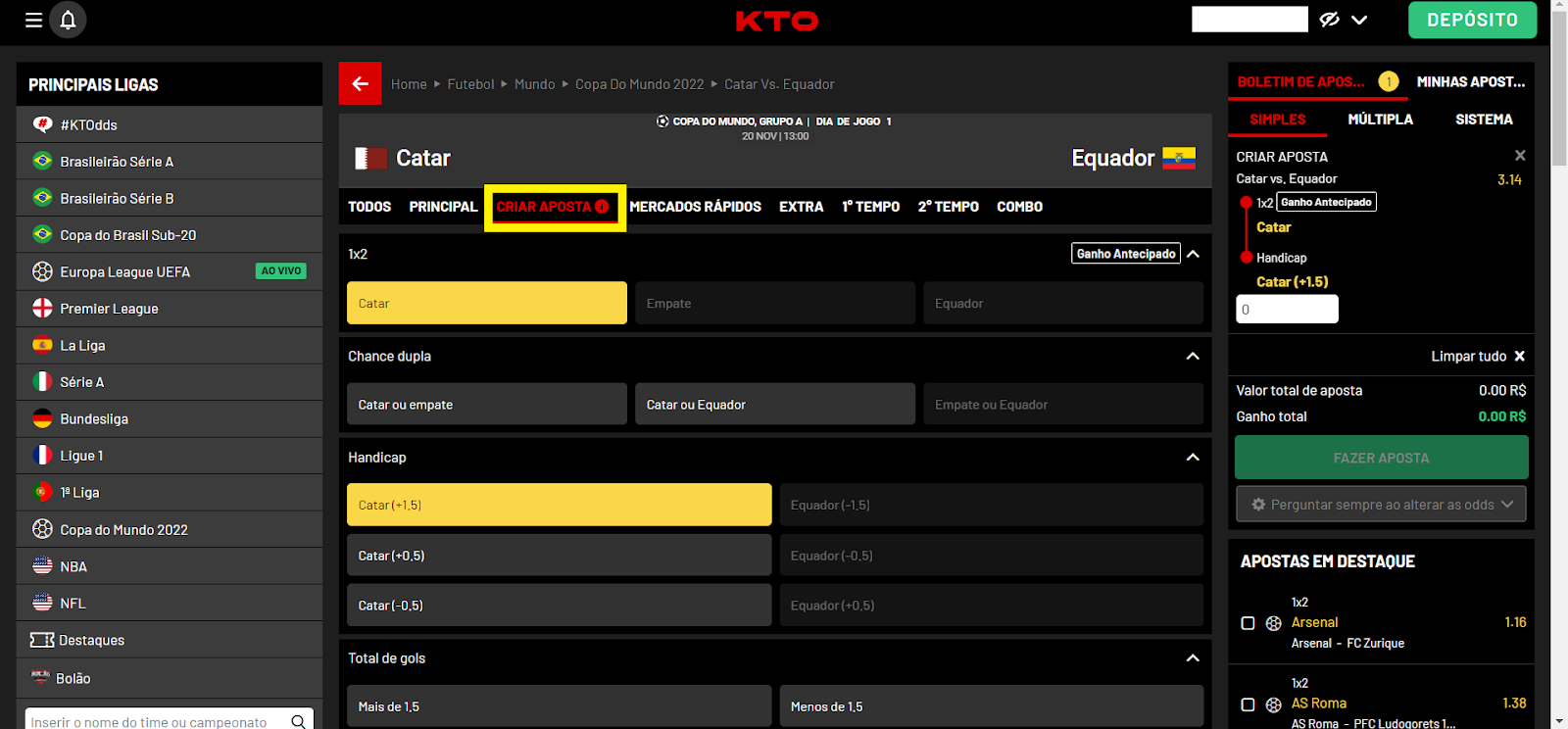Open MINHAS APOSTAS tab

click(1471, 81)
